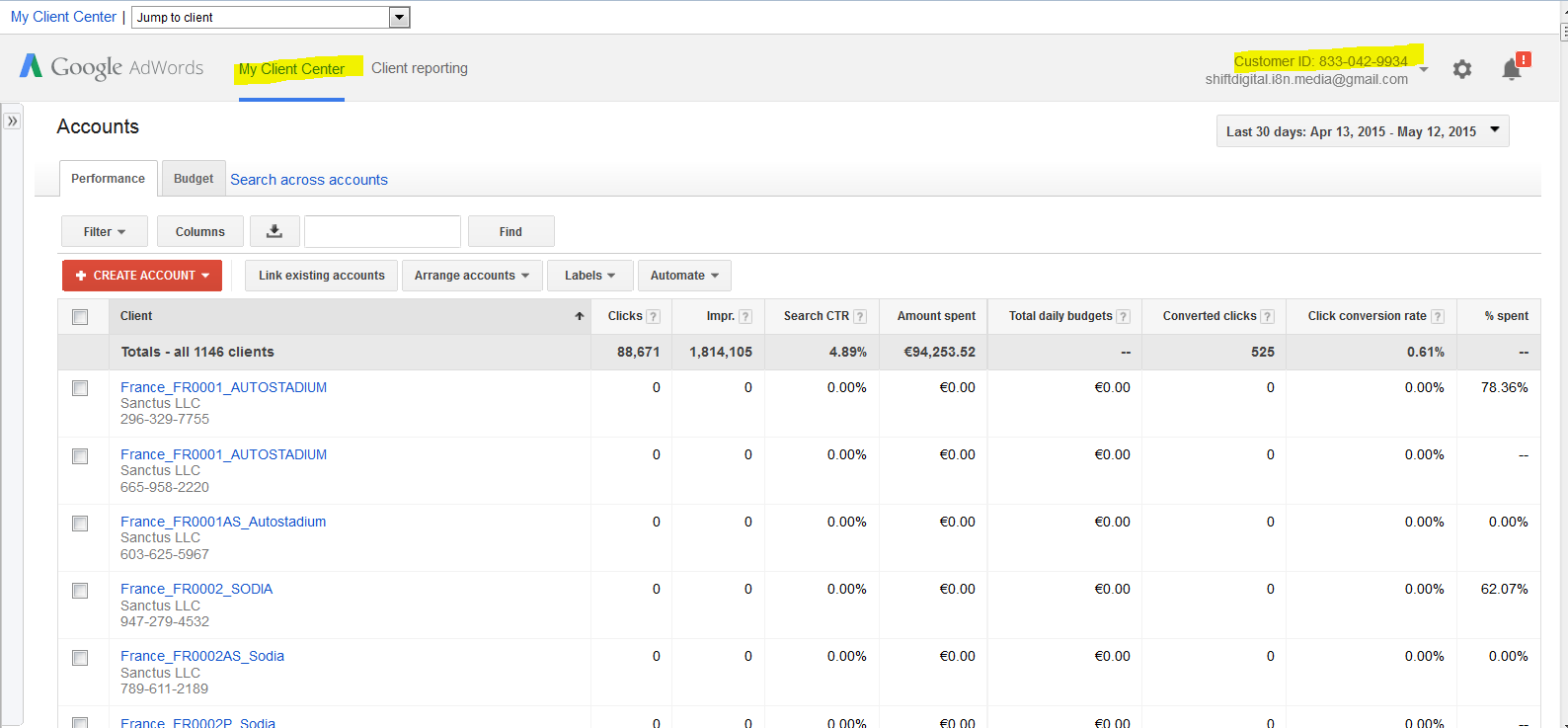Switch to the Budget tab
Viewport: 1568px width, 728px height.
coord(194,179)
